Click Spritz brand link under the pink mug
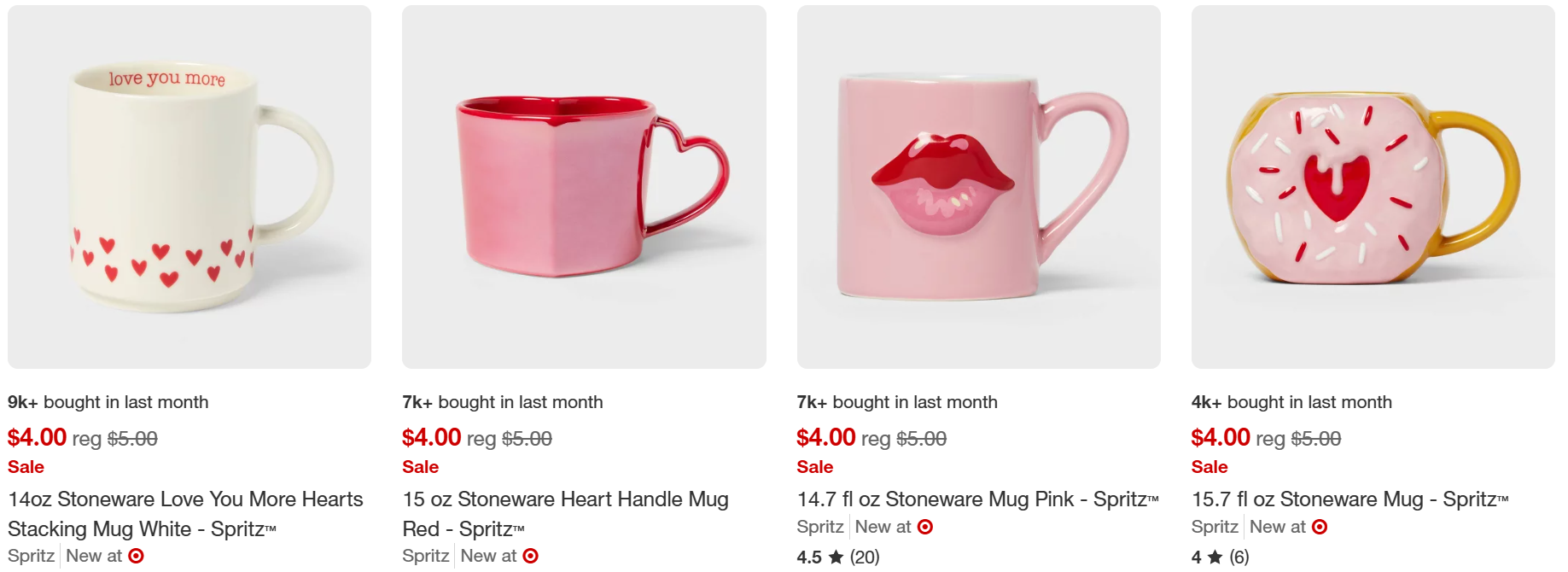1568x572 pixels. click(x=820, y=527)
